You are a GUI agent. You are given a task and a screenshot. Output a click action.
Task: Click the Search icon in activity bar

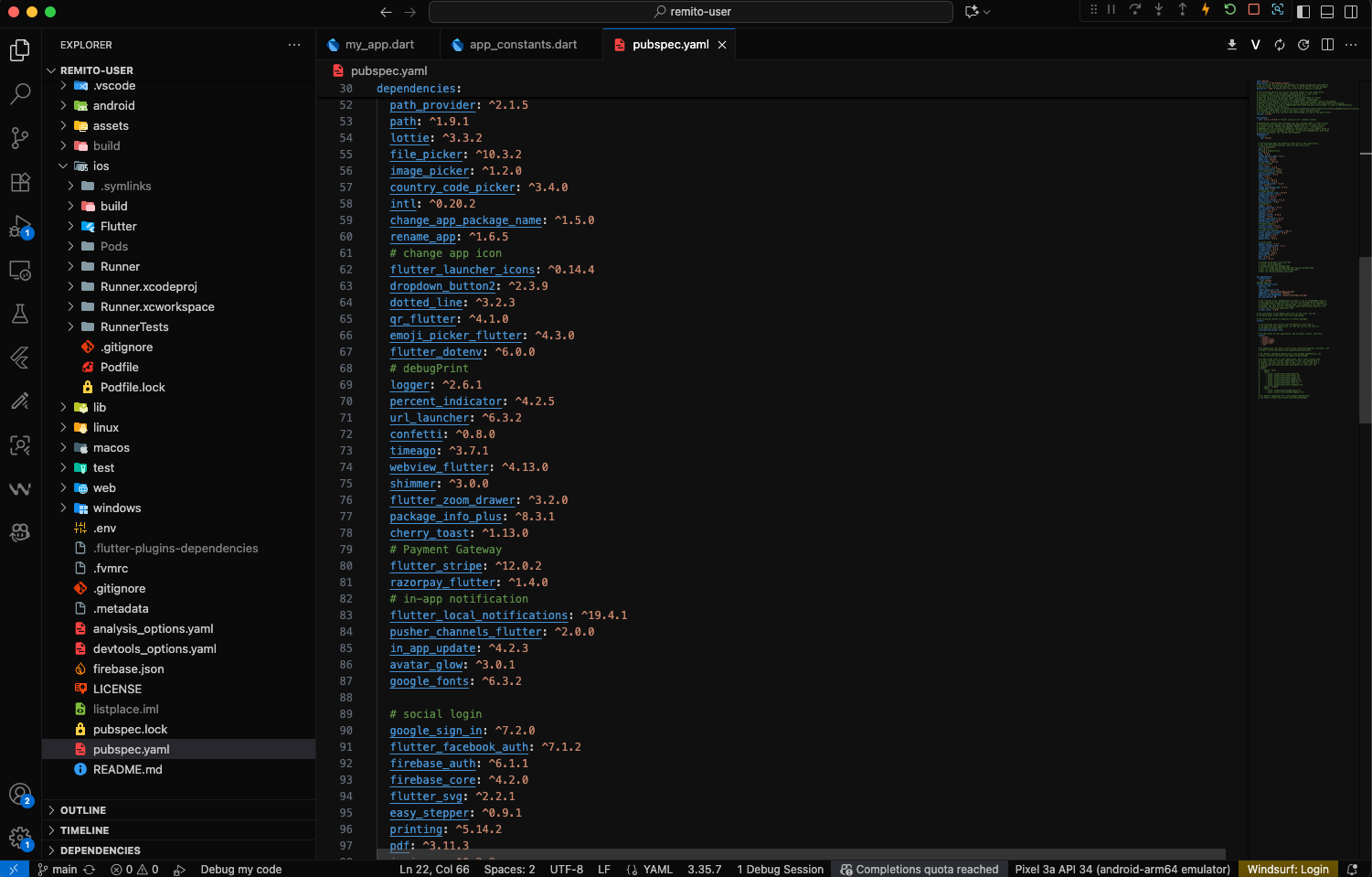[19, 93]
